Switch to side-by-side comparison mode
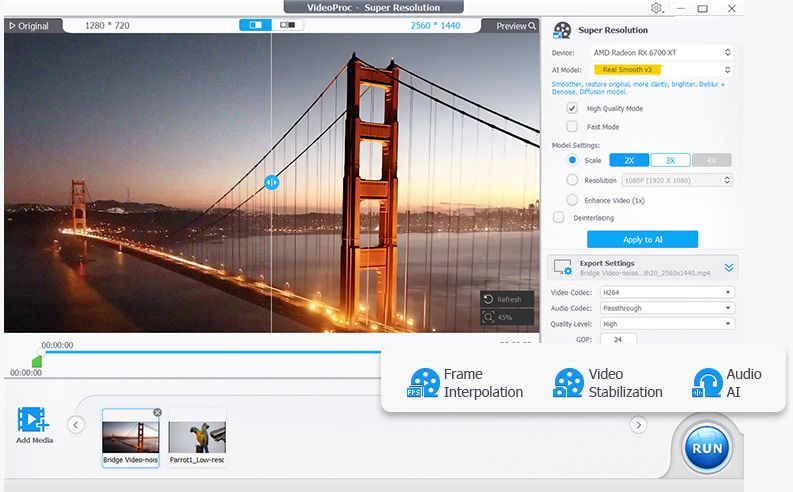Image resolution: width=793 pixels, height=492 pixels. pos(287,25)
